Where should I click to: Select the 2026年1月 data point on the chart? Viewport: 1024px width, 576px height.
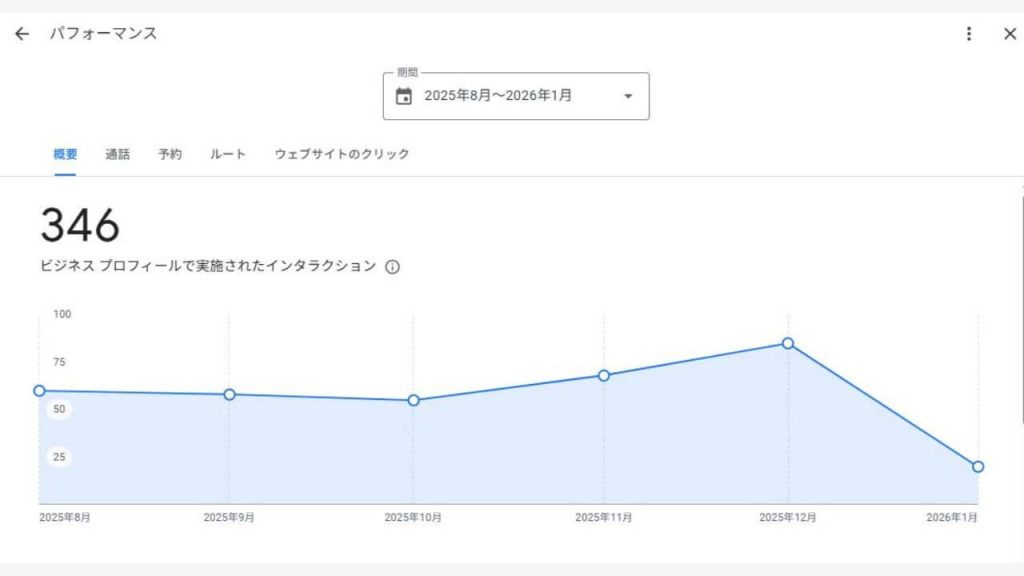coord(977,465)
